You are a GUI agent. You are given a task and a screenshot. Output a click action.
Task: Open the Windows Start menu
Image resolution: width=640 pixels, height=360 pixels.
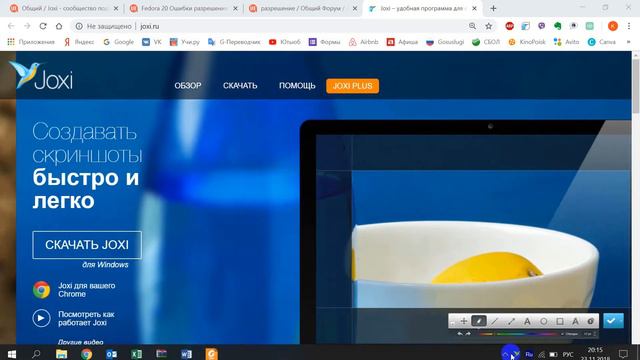click(12, 354)
